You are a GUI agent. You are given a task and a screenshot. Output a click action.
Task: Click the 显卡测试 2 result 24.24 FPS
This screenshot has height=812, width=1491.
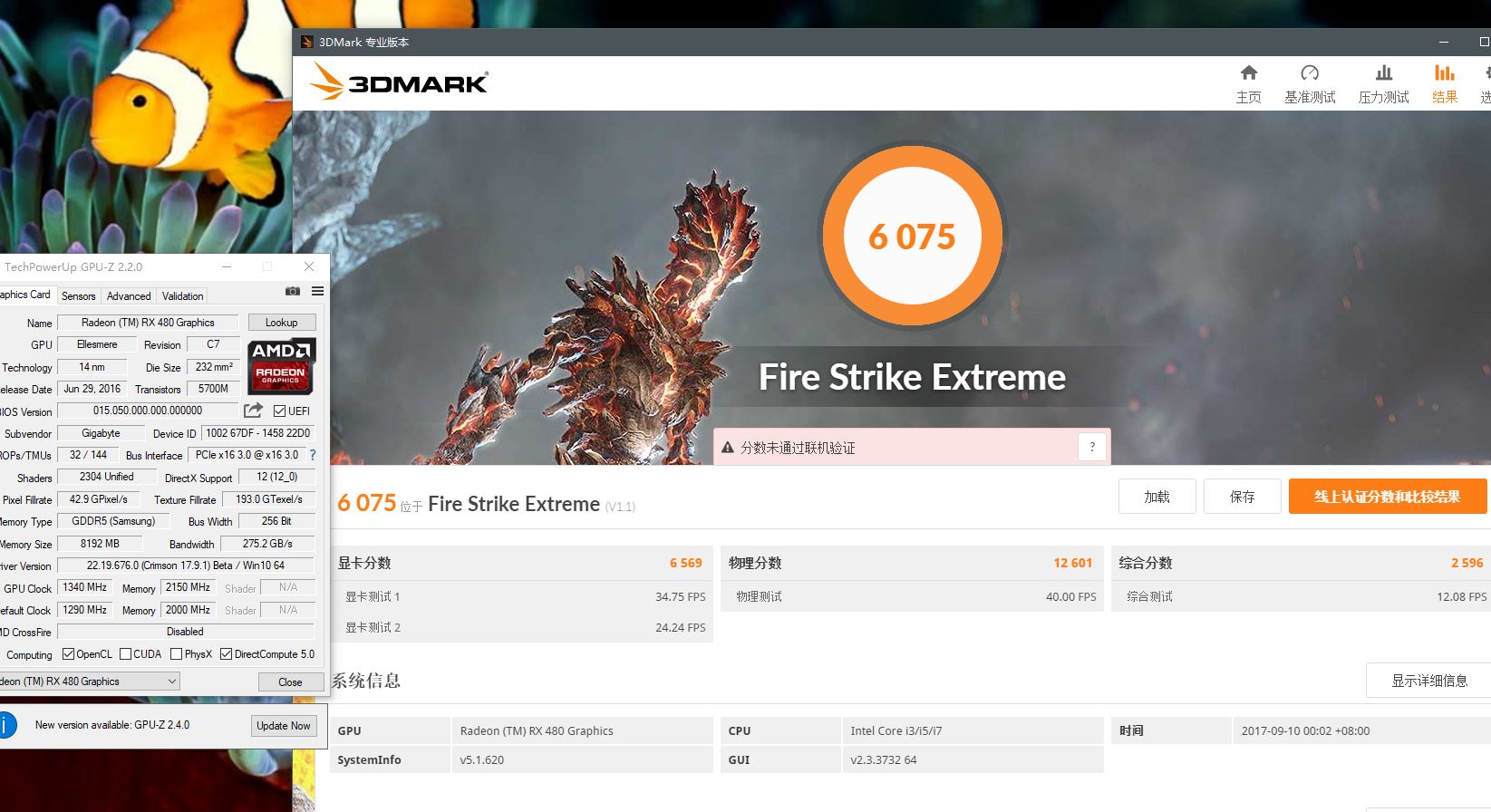[x=680, y=627]
